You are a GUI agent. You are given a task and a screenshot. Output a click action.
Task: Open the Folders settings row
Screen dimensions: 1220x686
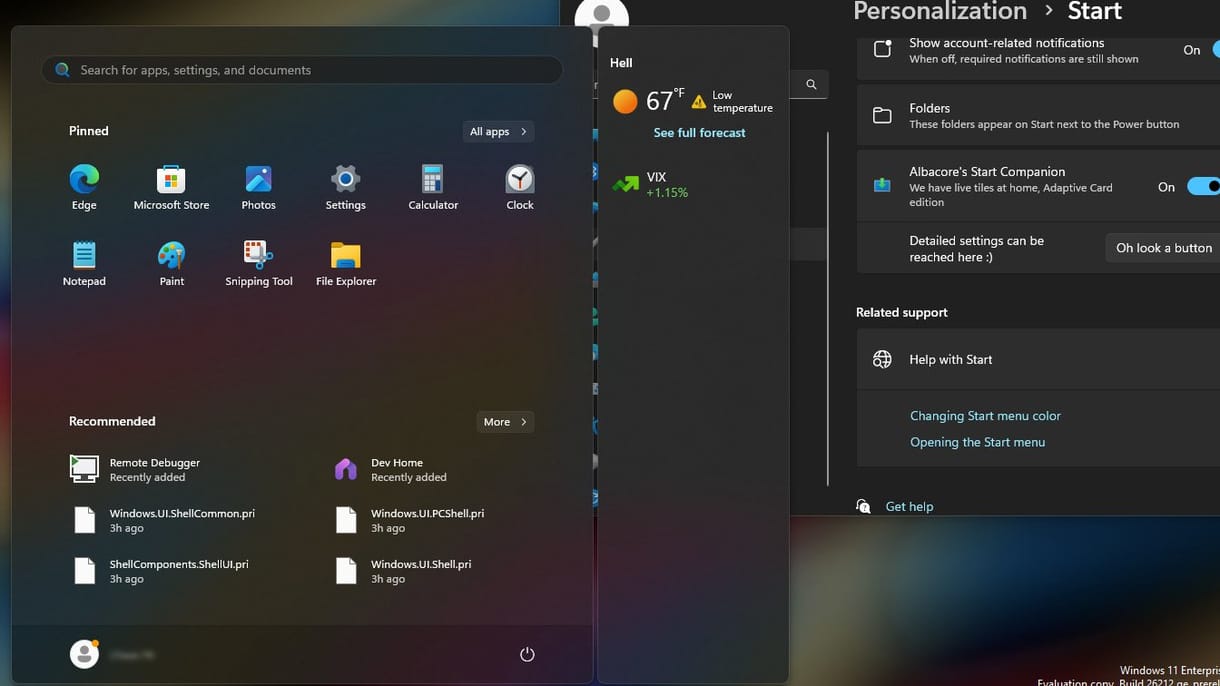click(1038, 116)
